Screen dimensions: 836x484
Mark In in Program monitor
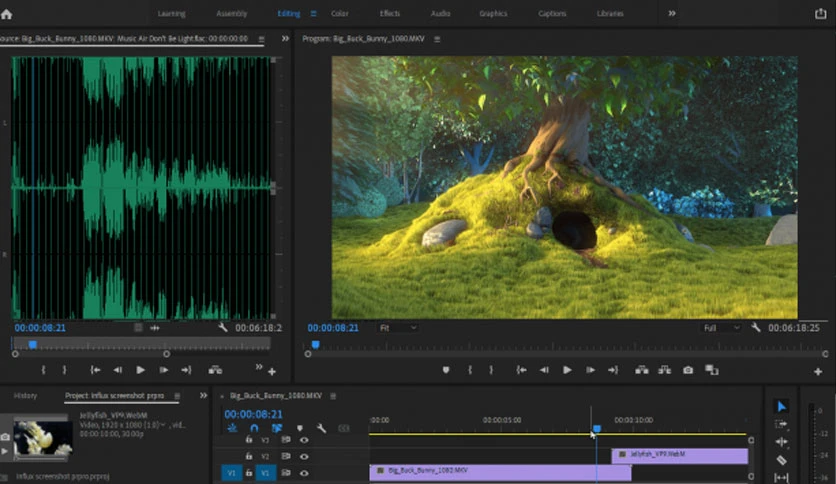470,370
